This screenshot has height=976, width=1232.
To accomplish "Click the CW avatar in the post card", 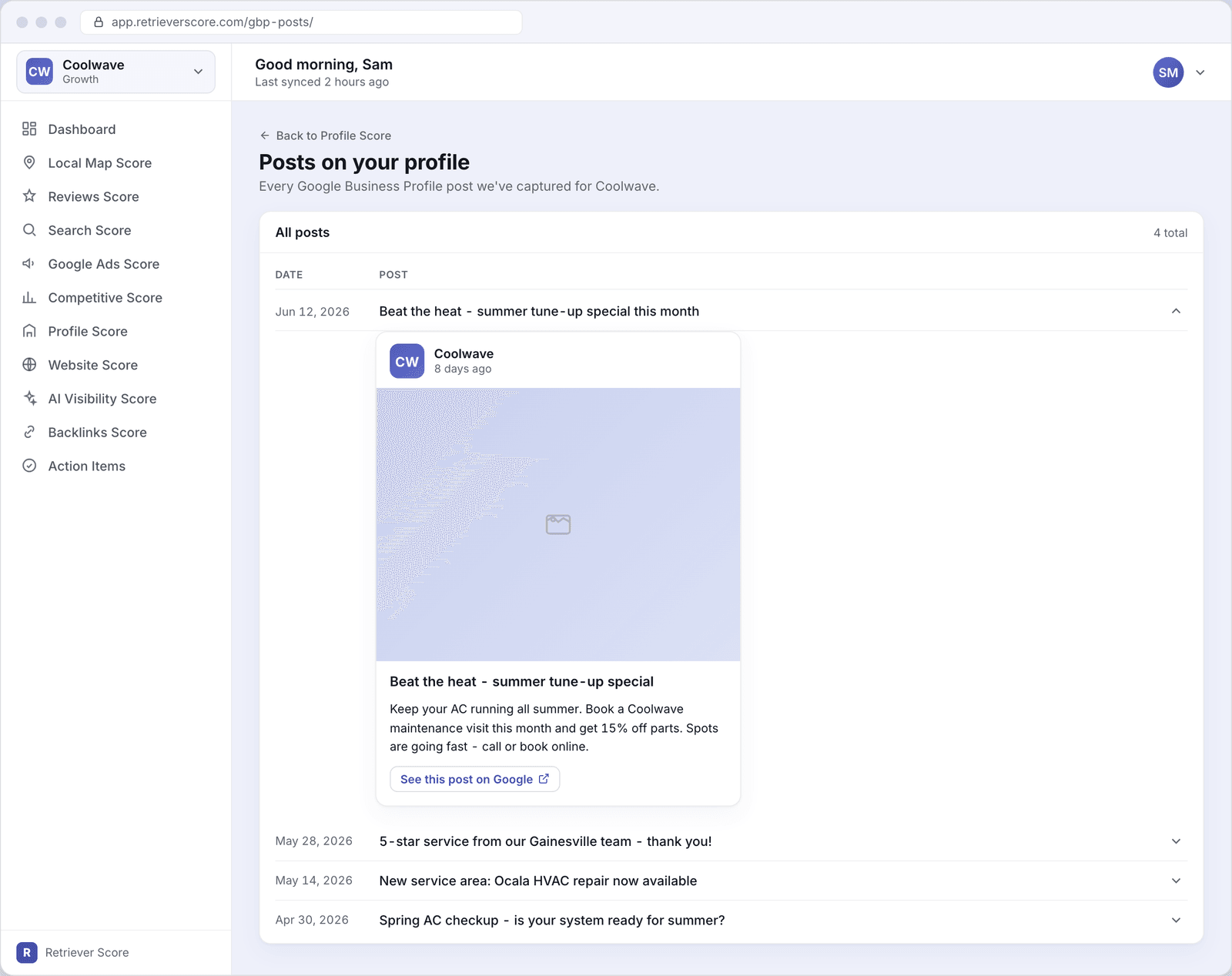I will pos(407,361).
